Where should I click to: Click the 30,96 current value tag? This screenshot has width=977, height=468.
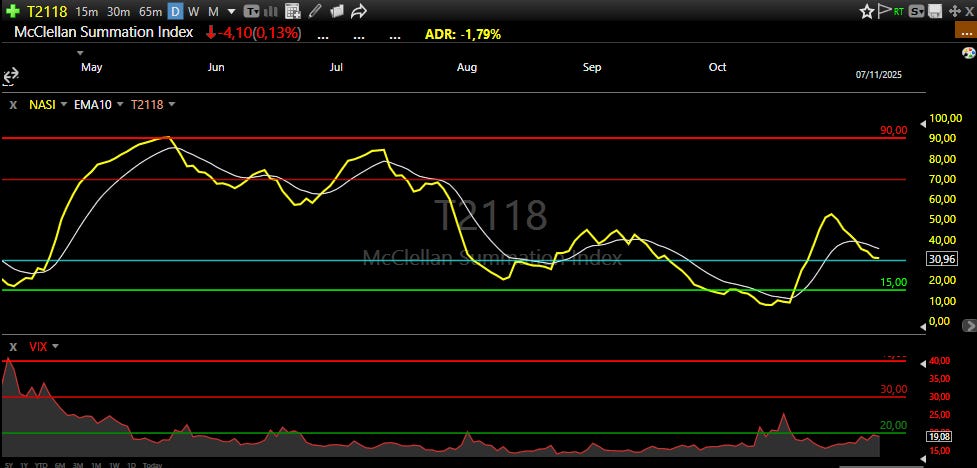(x=940, y=260)
